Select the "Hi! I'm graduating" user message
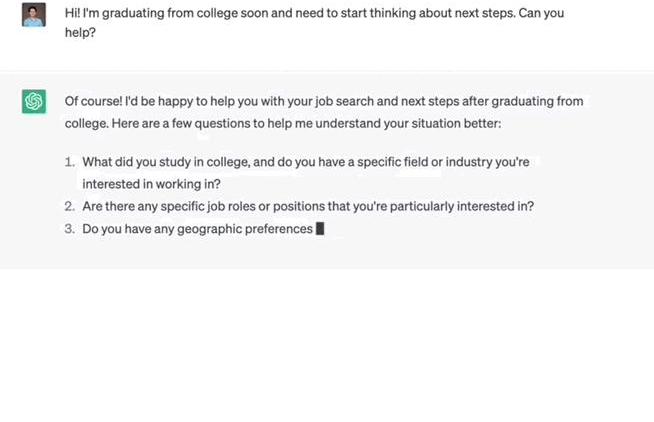The width and height of the screenshot is (654, 422). 200,13
